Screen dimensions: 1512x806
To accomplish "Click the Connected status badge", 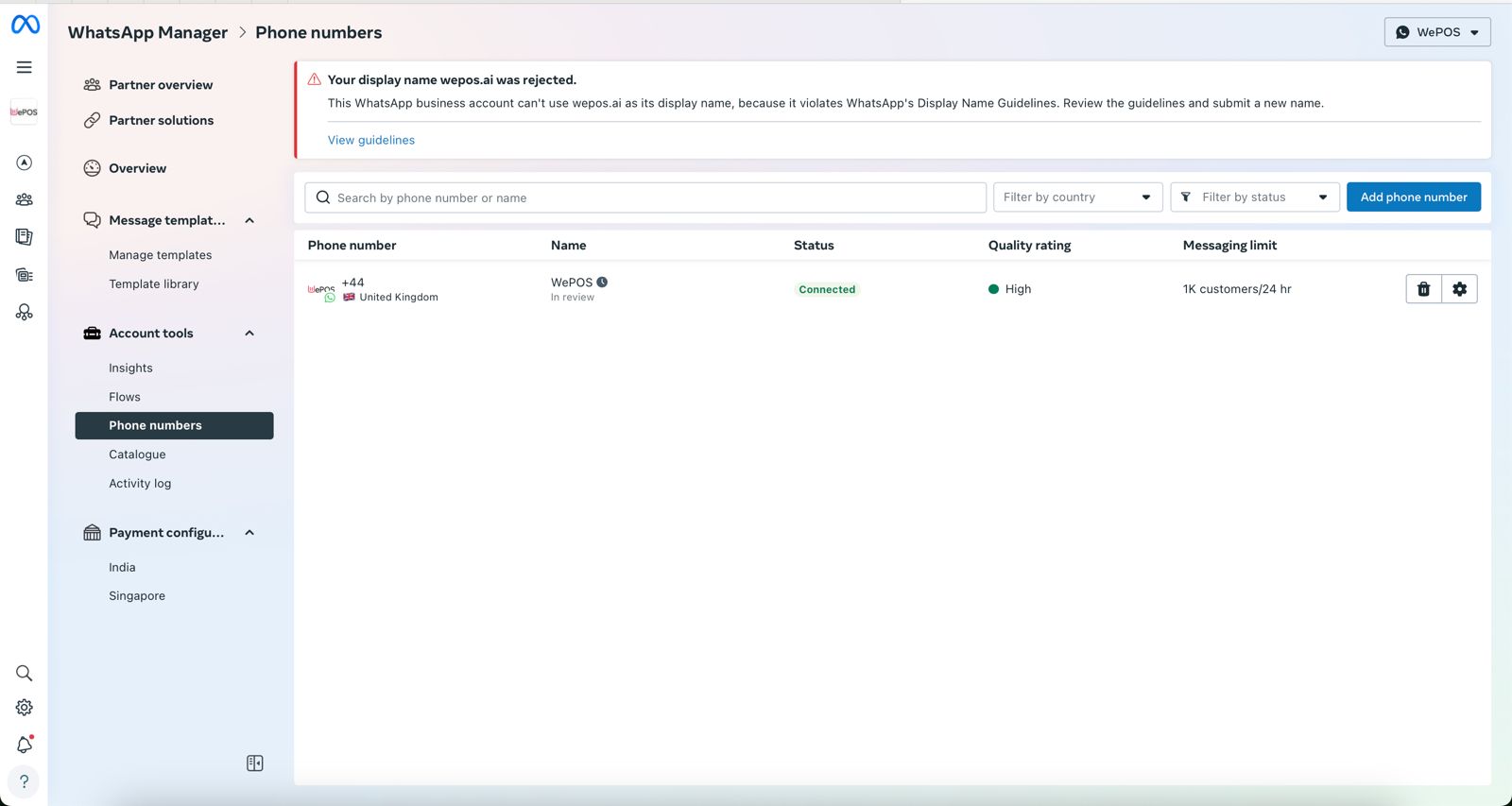I will [x=827, y=289].
